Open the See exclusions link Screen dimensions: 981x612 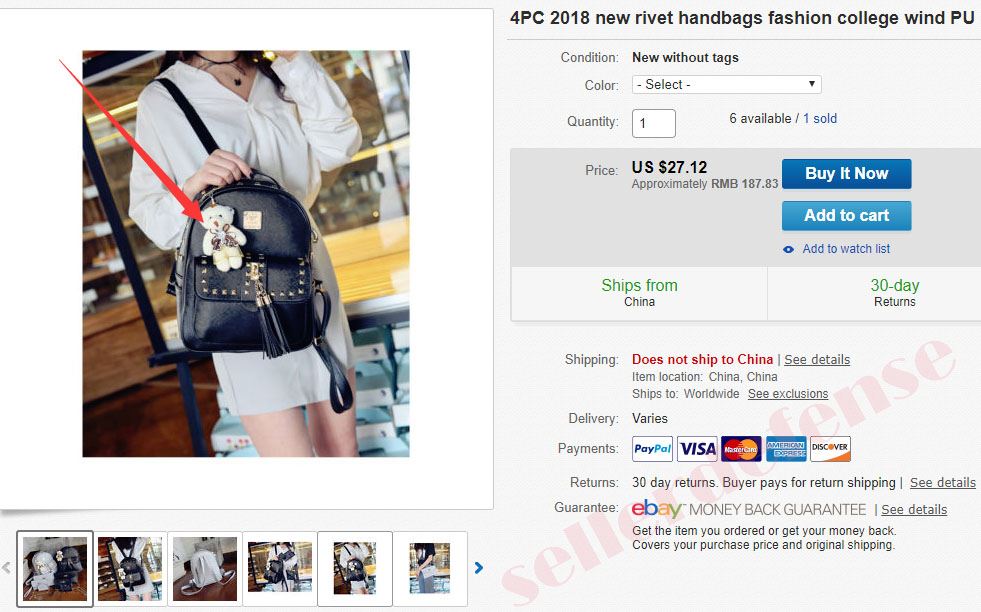click(788, 394)
